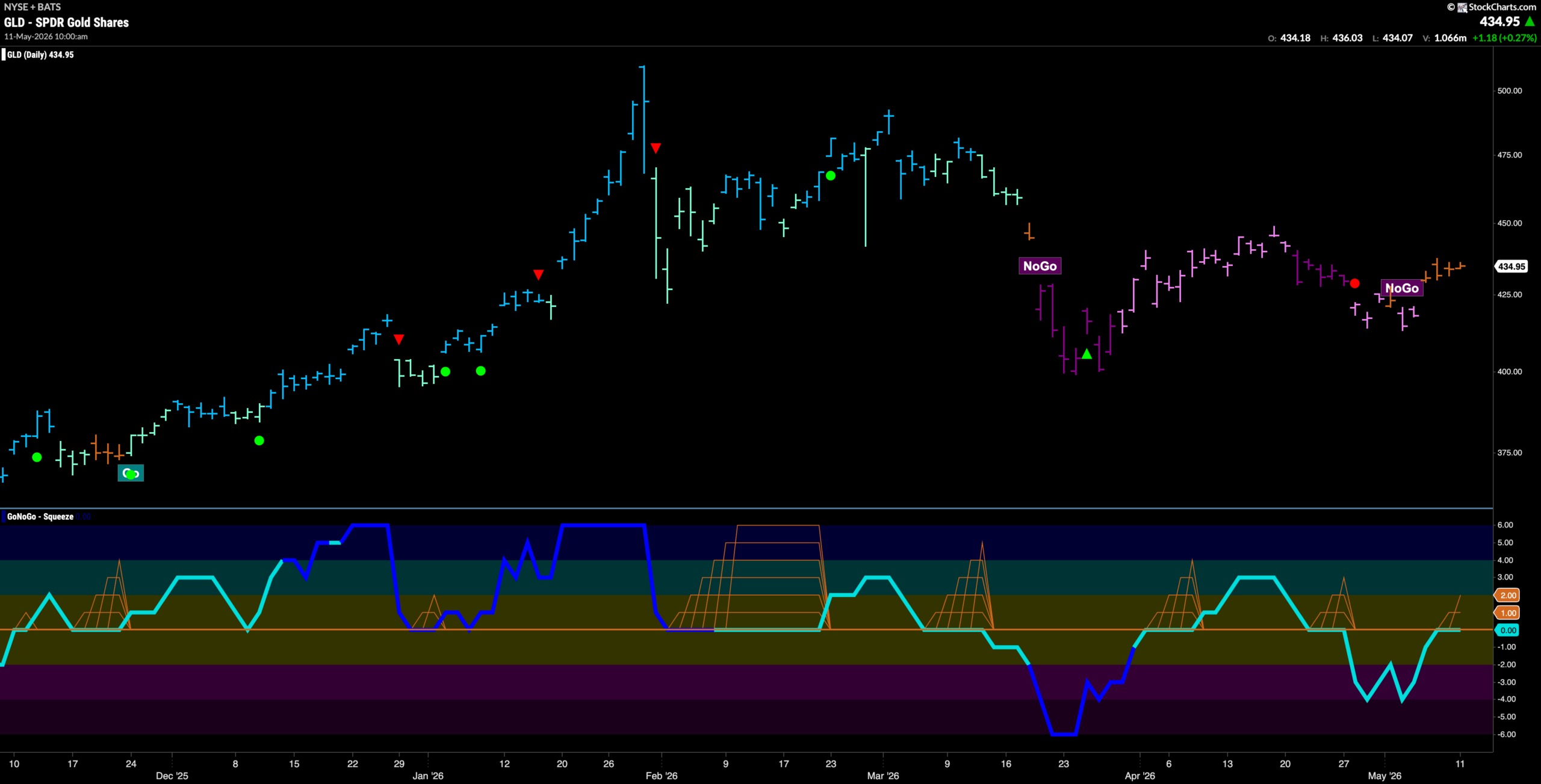Click the 434.95 current price tag on the price axis

point(1511,267)
